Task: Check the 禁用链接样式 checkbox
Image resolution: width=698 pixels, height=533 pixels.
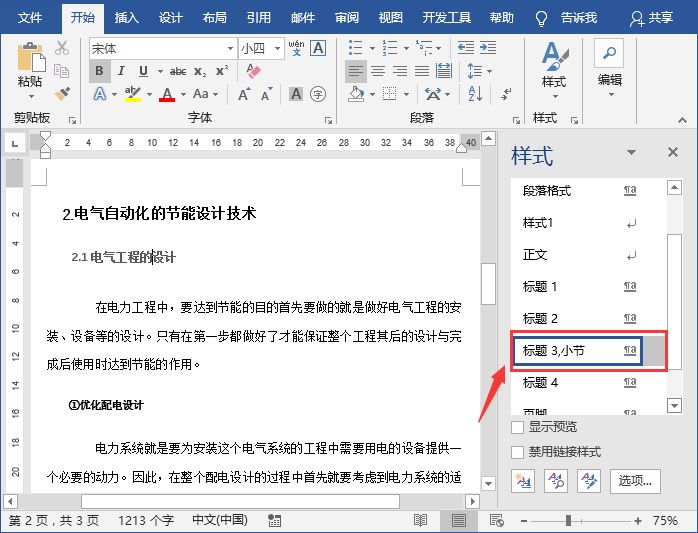Action: [517, 452]
